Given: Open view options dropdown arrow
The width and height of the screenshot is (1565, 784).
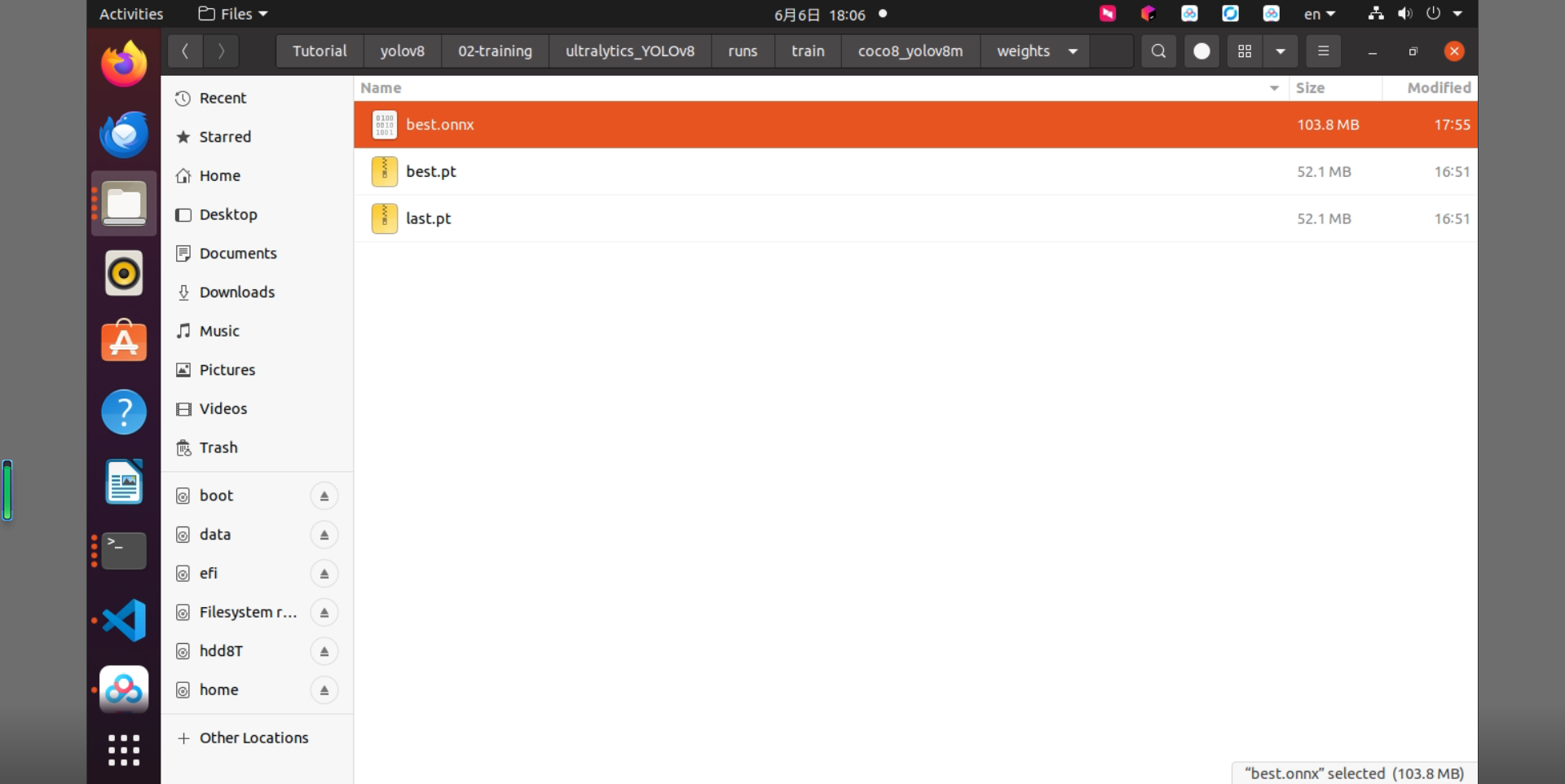Looking at the screenshot, I should tap(1281, 51).
